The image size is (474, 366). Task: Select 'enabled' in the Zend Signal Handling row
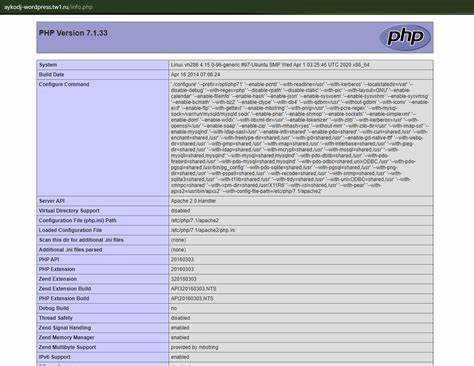pos(180,328)
